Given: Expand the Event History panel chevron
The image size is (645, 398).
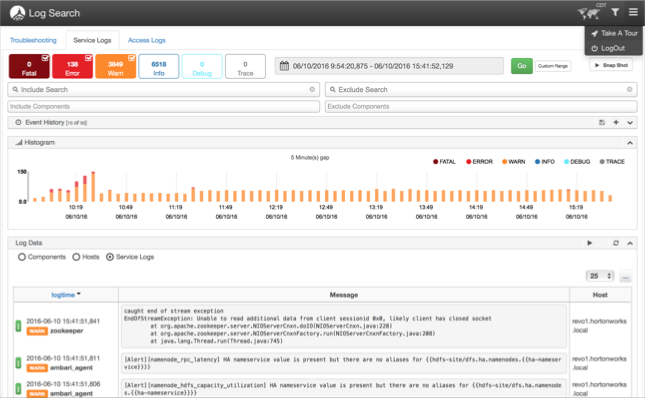Looking at the screenshot, I should pyautogui.click(x=630, y=123).
